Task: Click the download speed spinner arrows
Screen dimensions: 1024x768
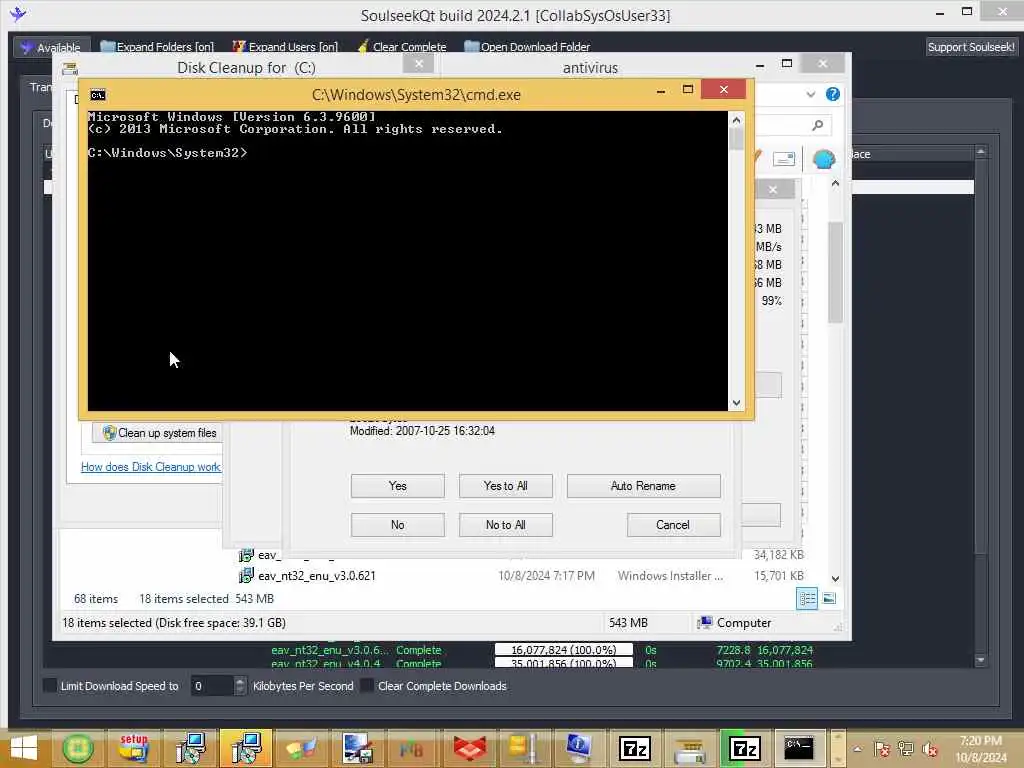Action: [x=240, y=685]
